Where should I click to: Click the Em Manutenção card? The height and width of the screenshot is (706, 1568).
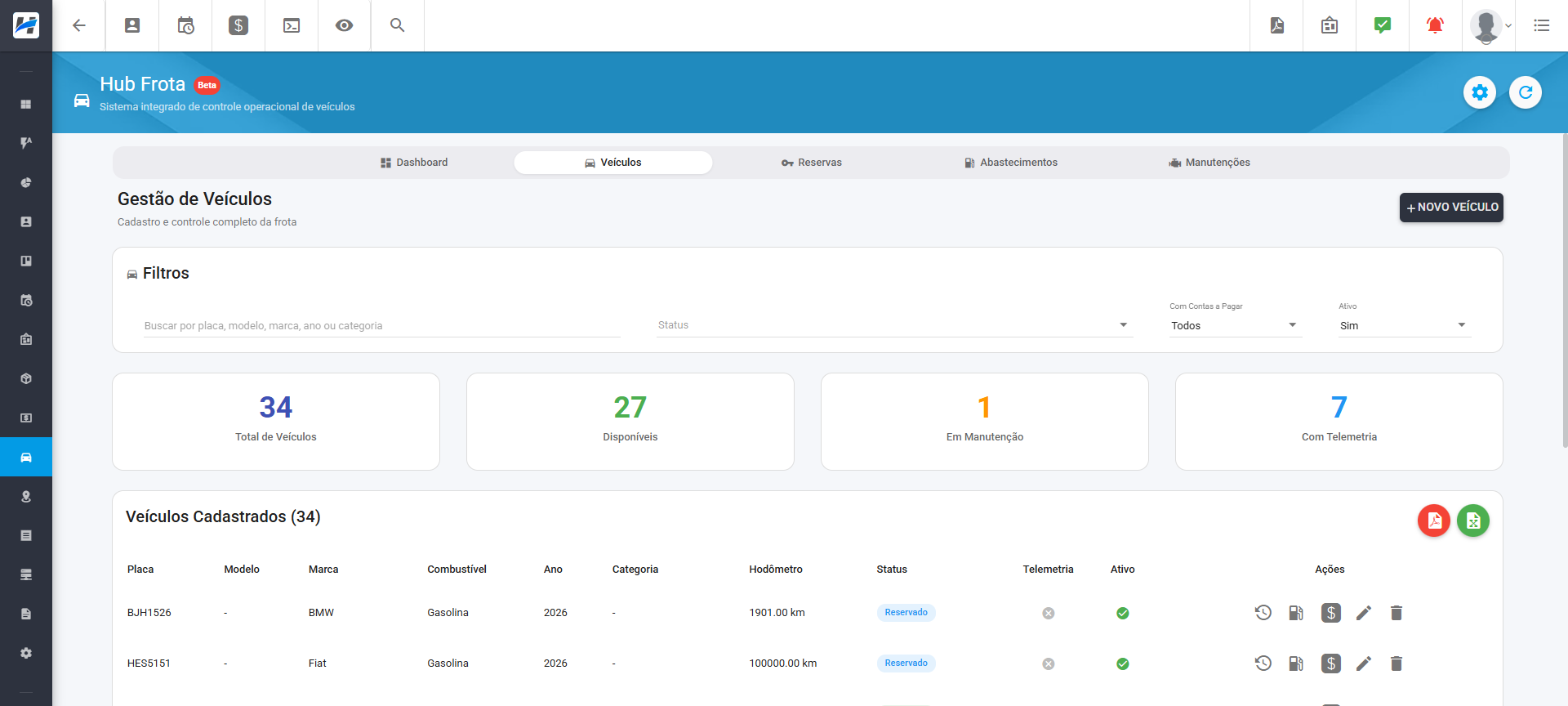click(985, 422)
